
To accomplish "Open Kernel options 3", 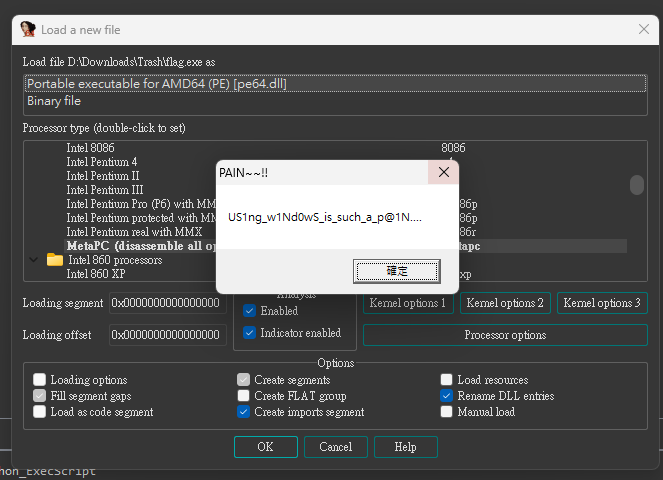I will pyautogui.click(x=602, y=303).
